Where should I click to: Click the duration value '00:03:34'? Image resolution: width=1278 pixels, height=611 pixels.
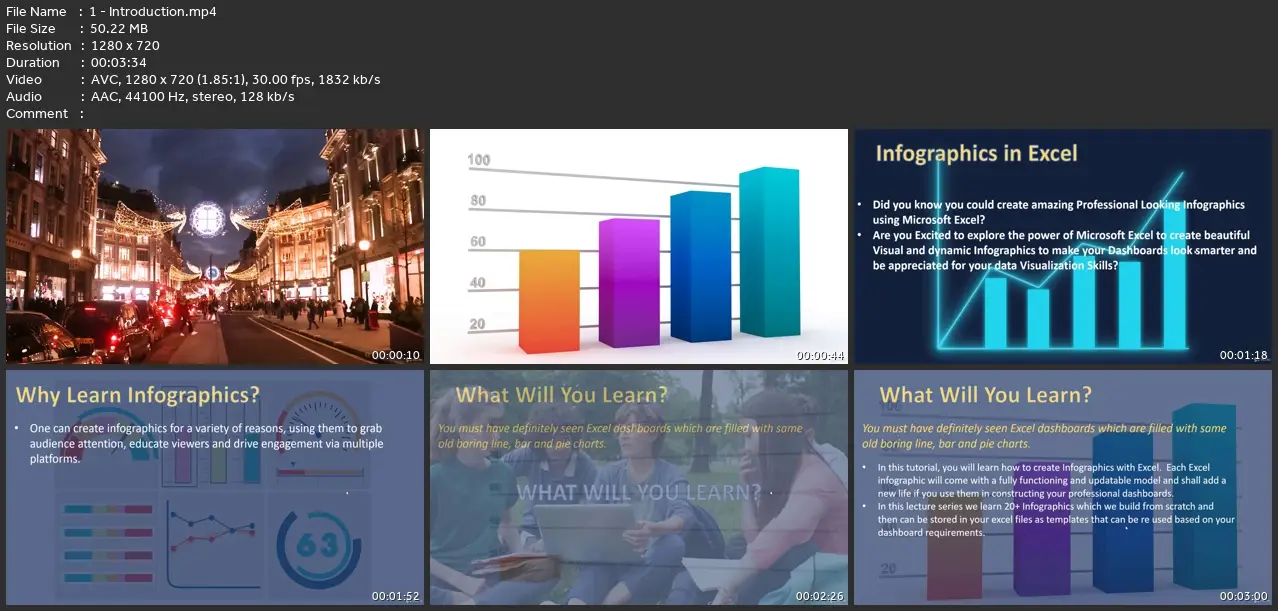point(121,63)
